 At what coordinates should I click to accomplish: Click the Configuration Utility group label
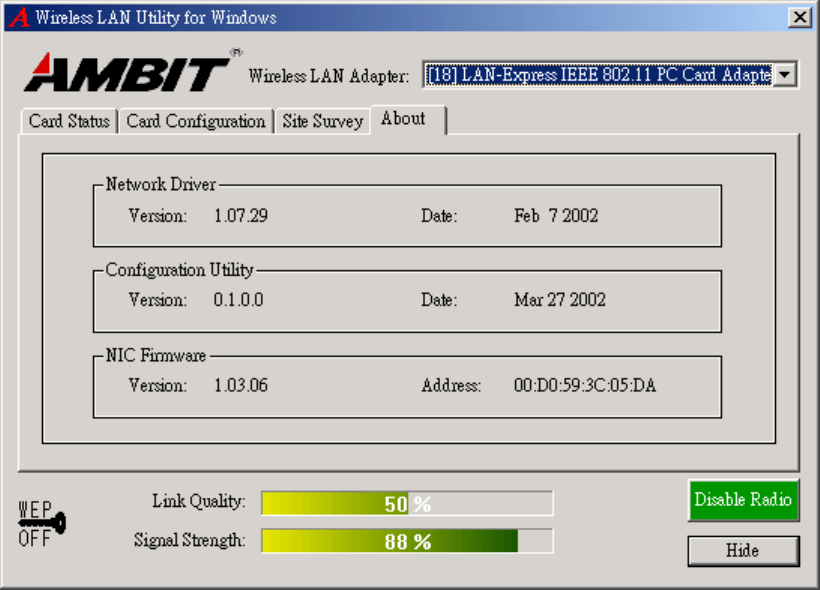coord(179,270)
